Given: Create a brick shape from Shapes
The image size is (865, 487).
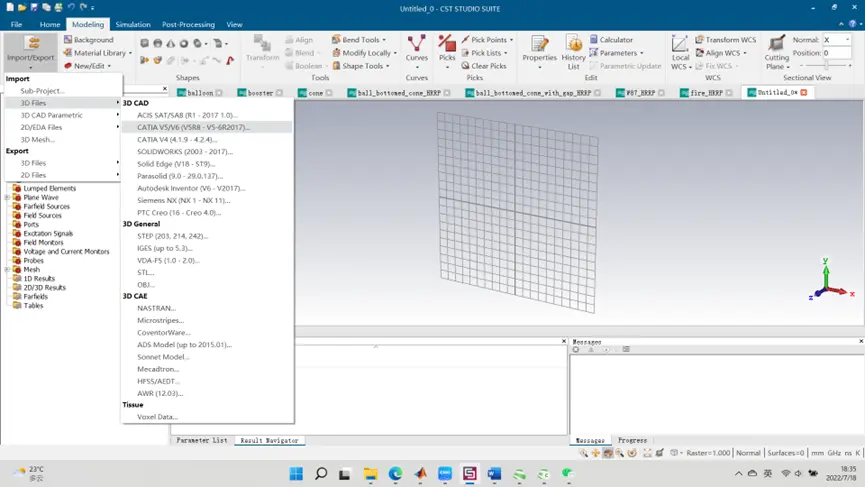Looking at the screenshot, I should click(x=145, y=43).
